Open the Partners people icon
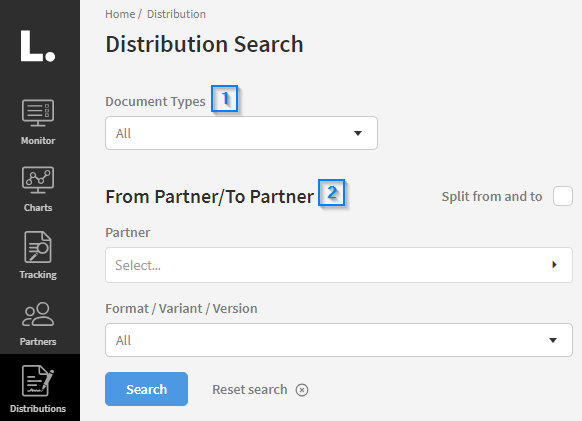Screen dimensions: 582x421 coord(38,314)
